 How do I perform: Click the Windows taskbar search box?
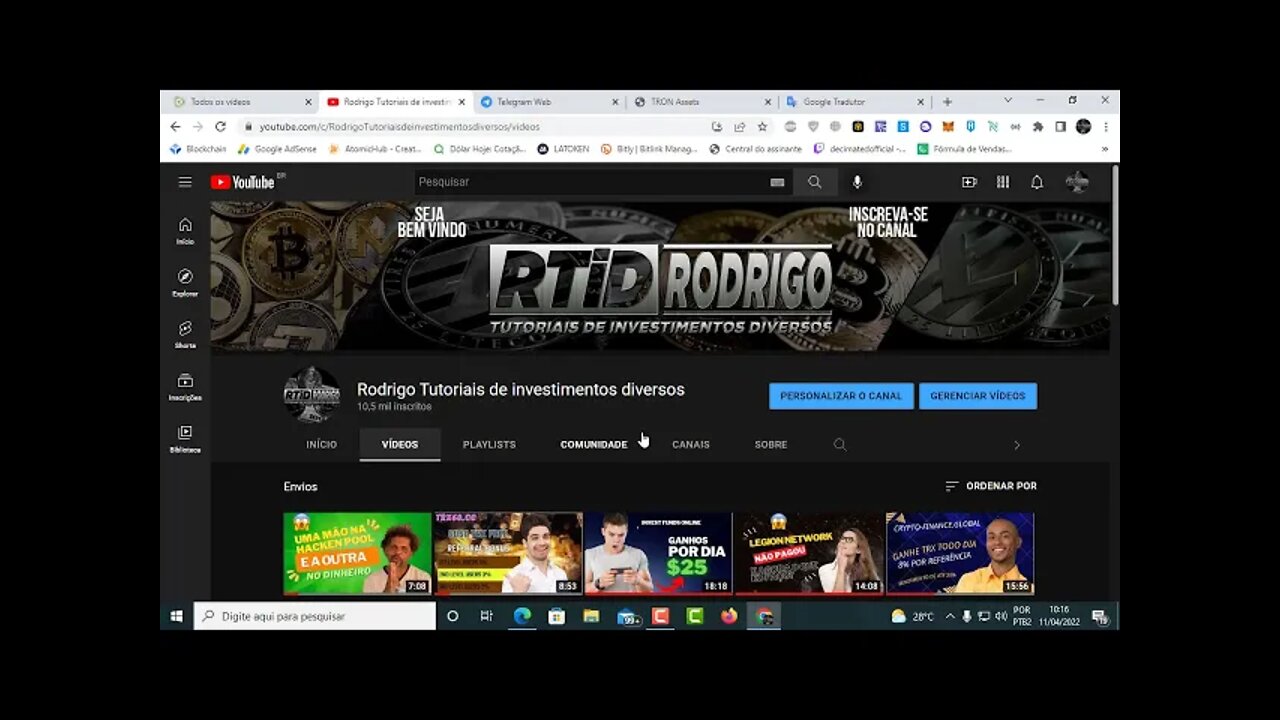point(315,616)
